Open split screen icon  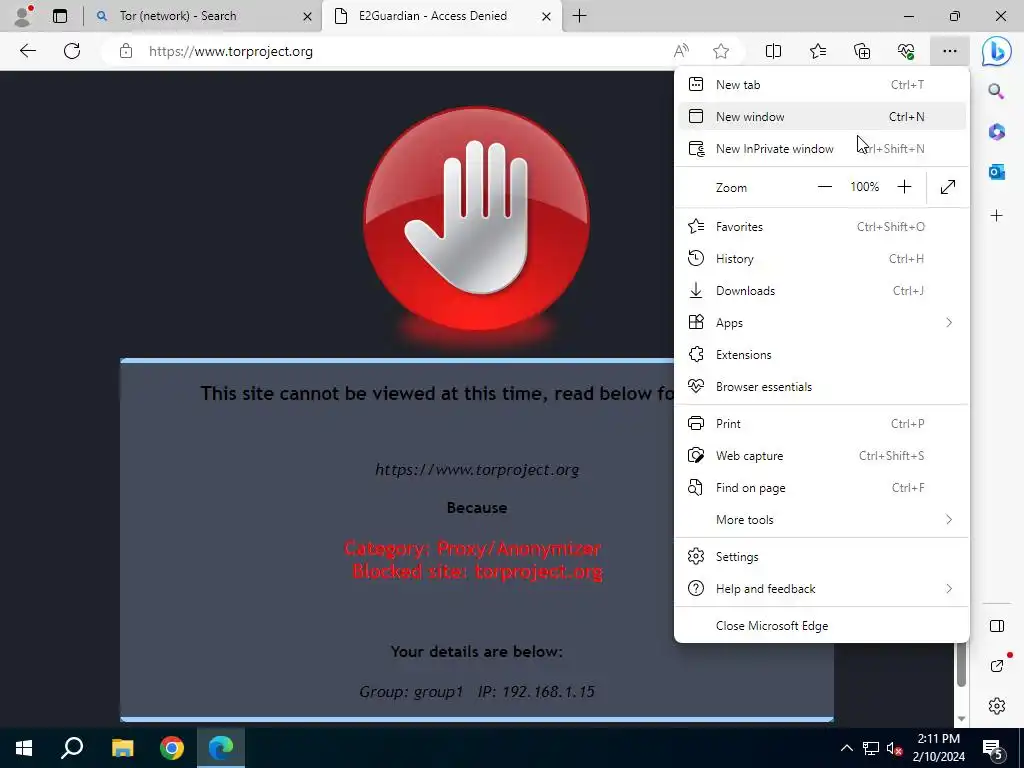coord(773,51)
